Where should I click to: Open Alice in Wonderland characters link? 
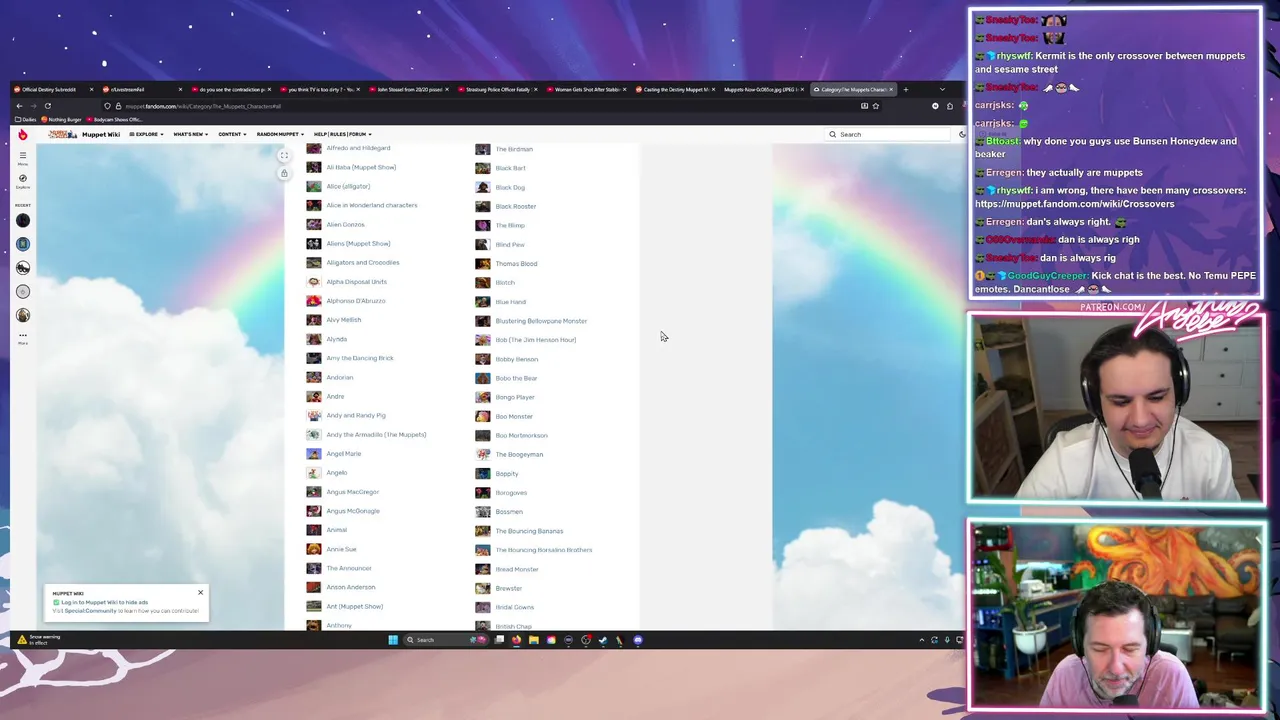pyautogui.click(x=371, y=205)
